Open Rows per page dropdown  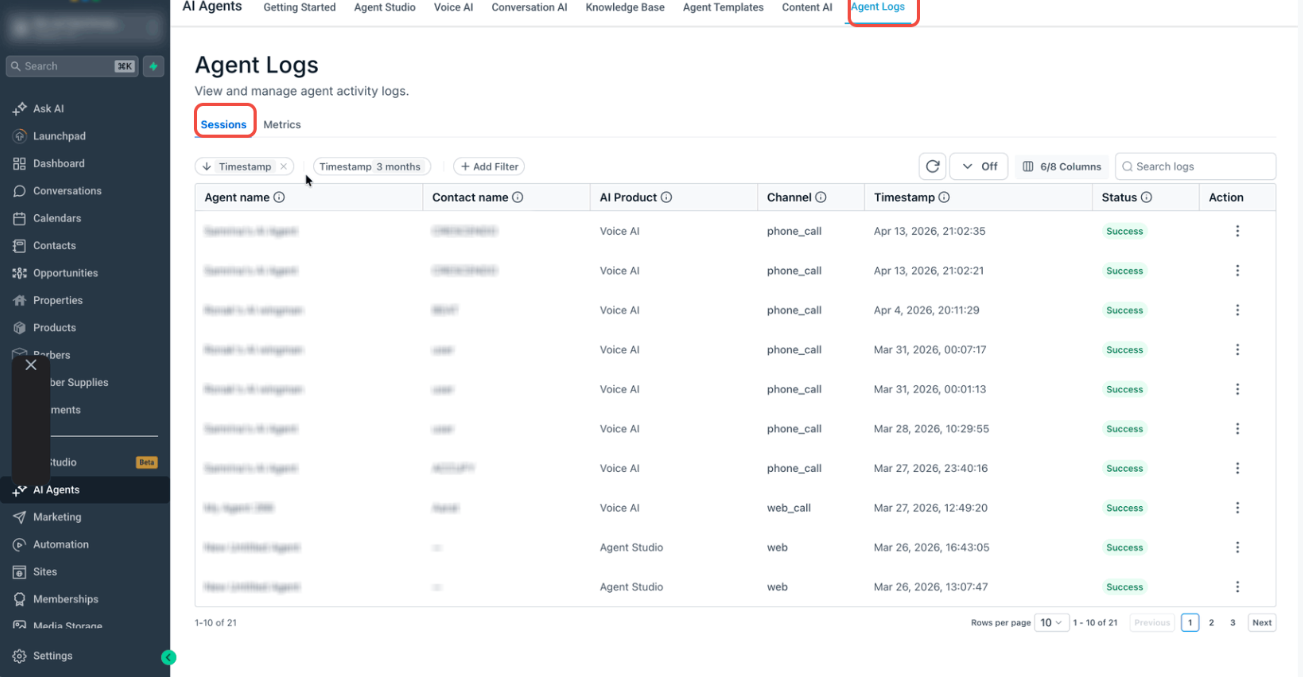pyautogui.click(x=1052, y=622)
